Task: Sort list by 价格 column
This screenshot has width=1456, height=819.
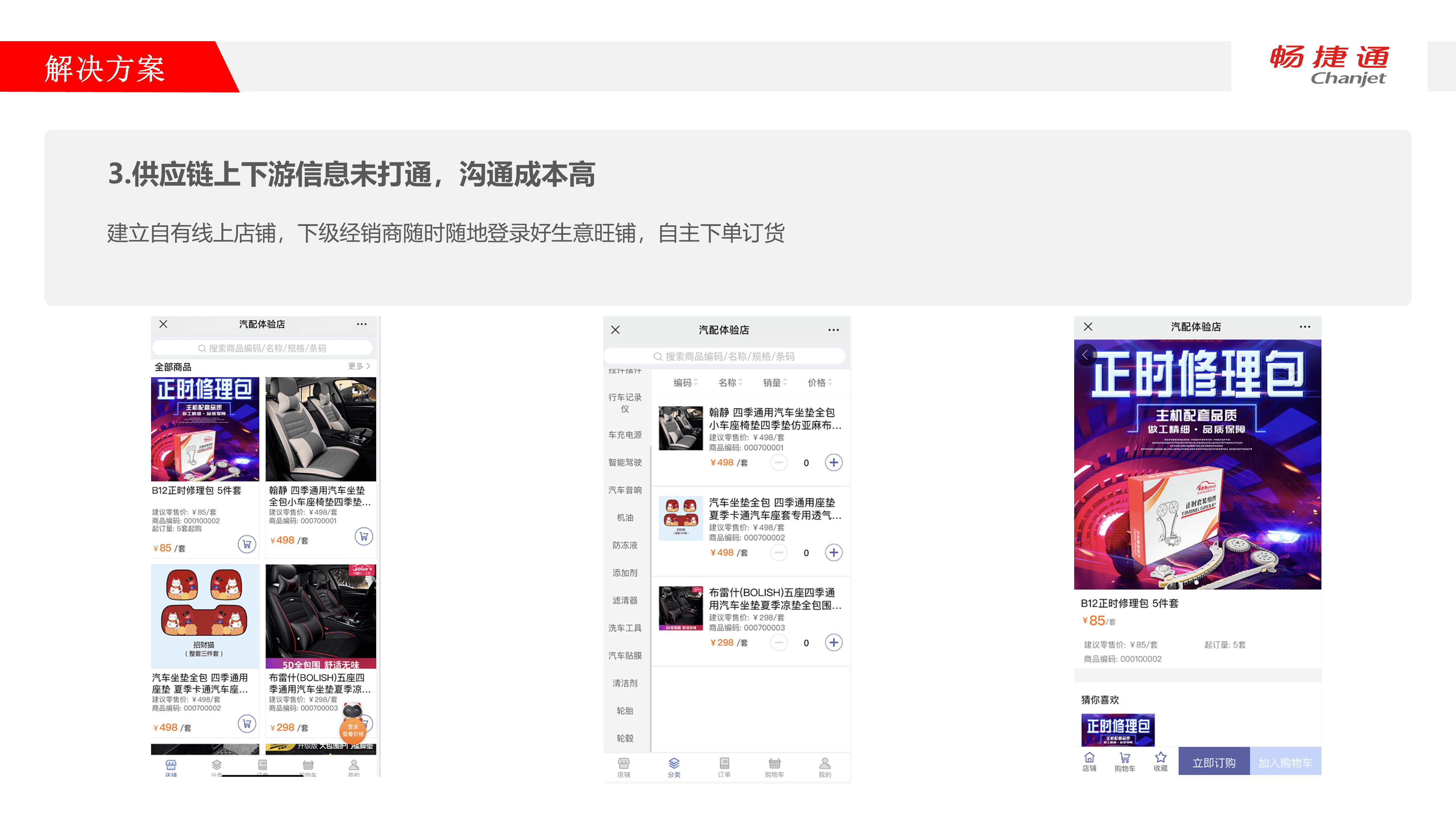Action: (x=819, y=383)
